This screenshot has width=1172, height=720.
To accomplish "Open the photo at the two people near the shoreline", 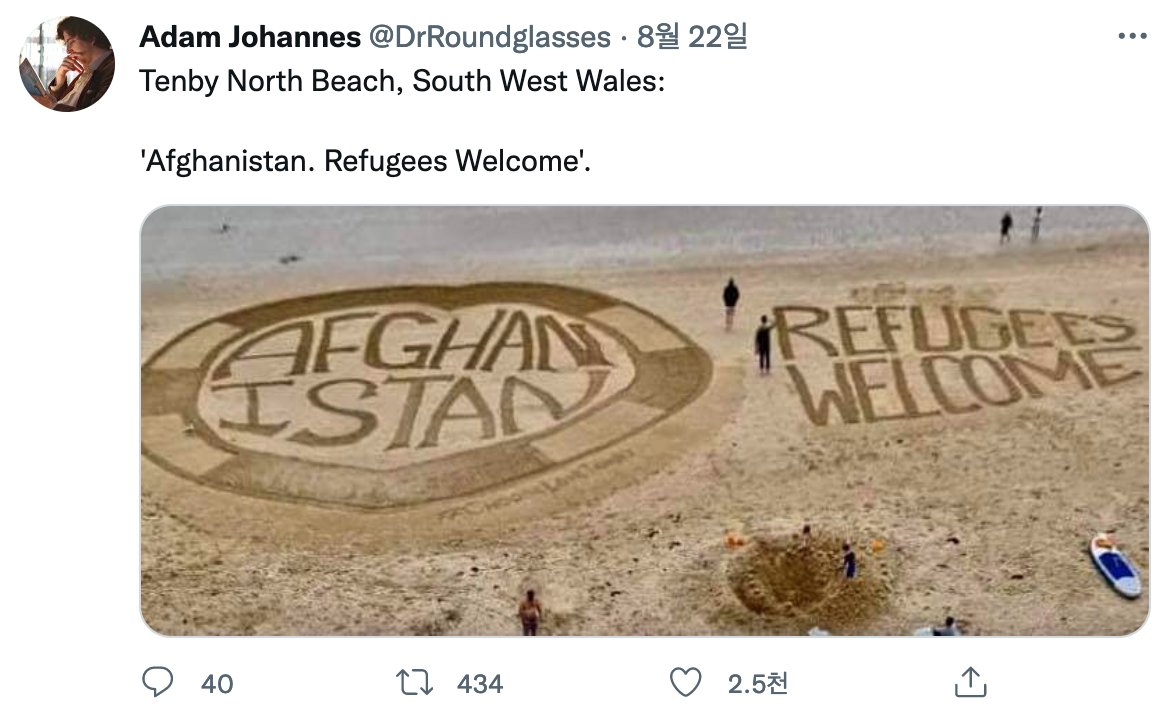I will [1021, 226].
